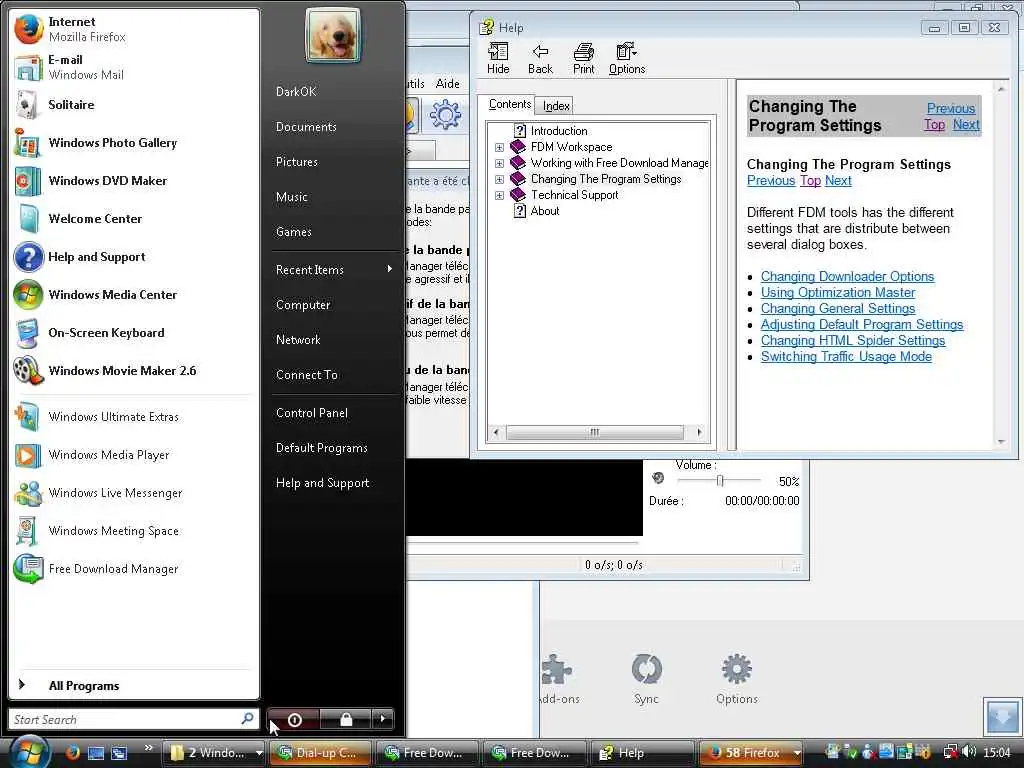Open Windows DVD Maker
Image resolution: width=1024 pixels, height=768 pixels.
134,181
